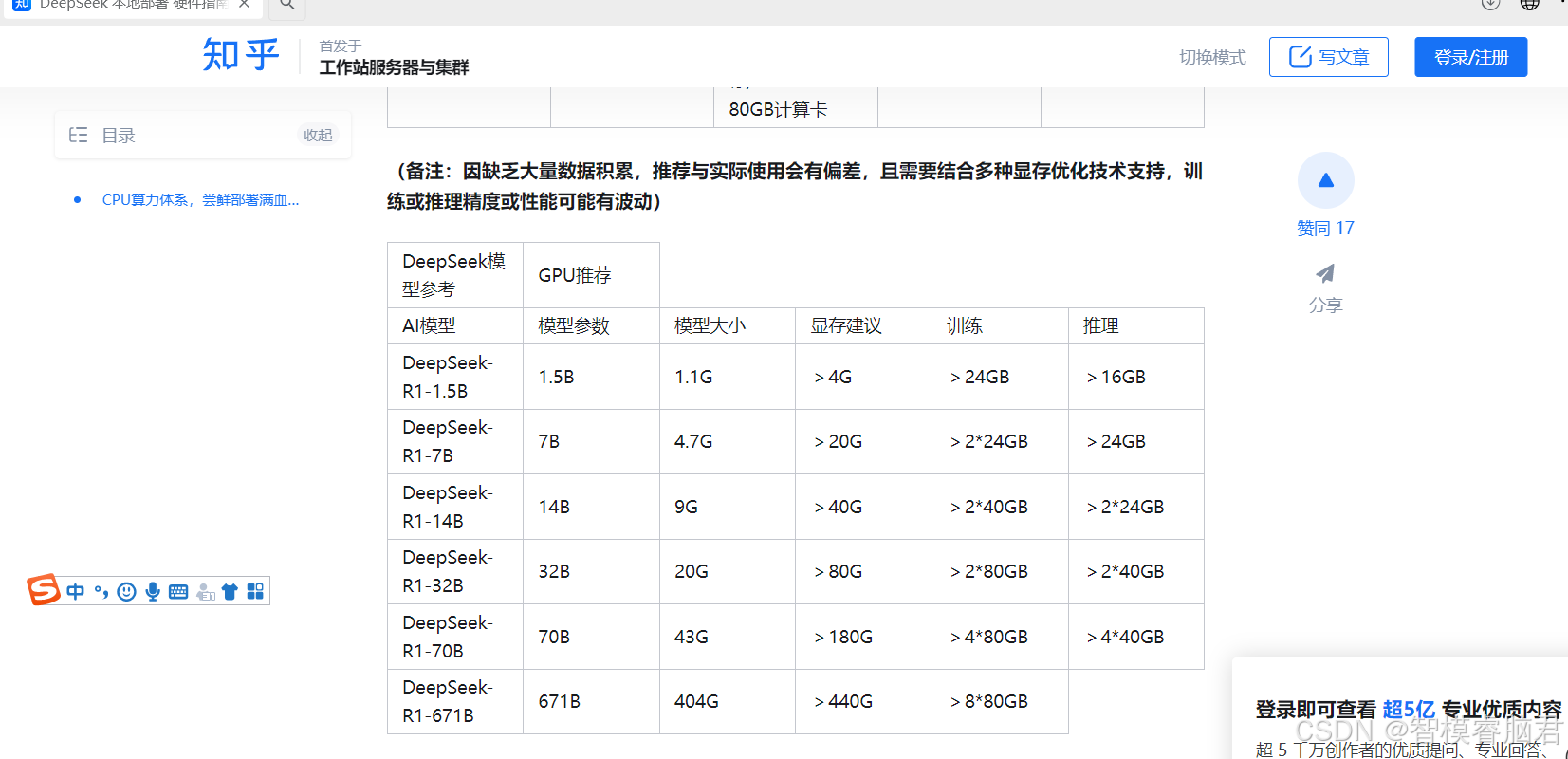
Task: Click the browser tab search magnifier icon
Action: [286, 5]
